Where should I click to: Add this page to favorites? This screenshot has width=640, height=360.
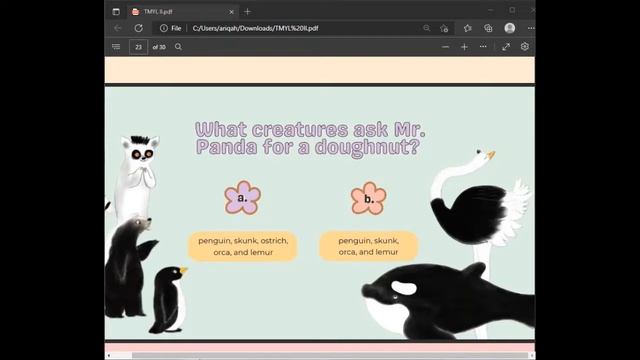(x=444, y=28)
